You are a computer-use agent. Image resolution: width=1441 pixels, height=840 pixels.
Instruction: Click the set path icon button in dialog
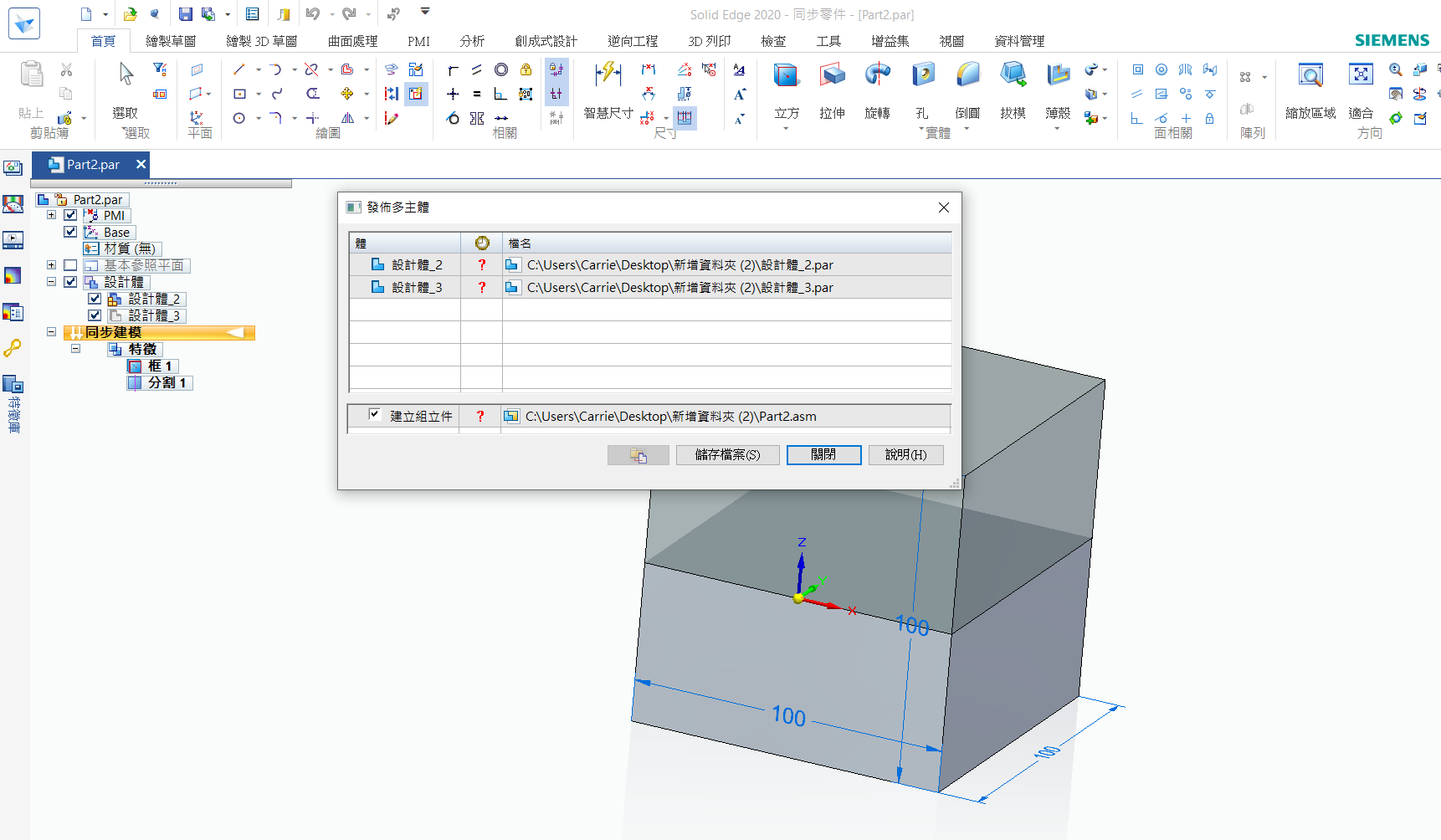(x=638, y=455)
